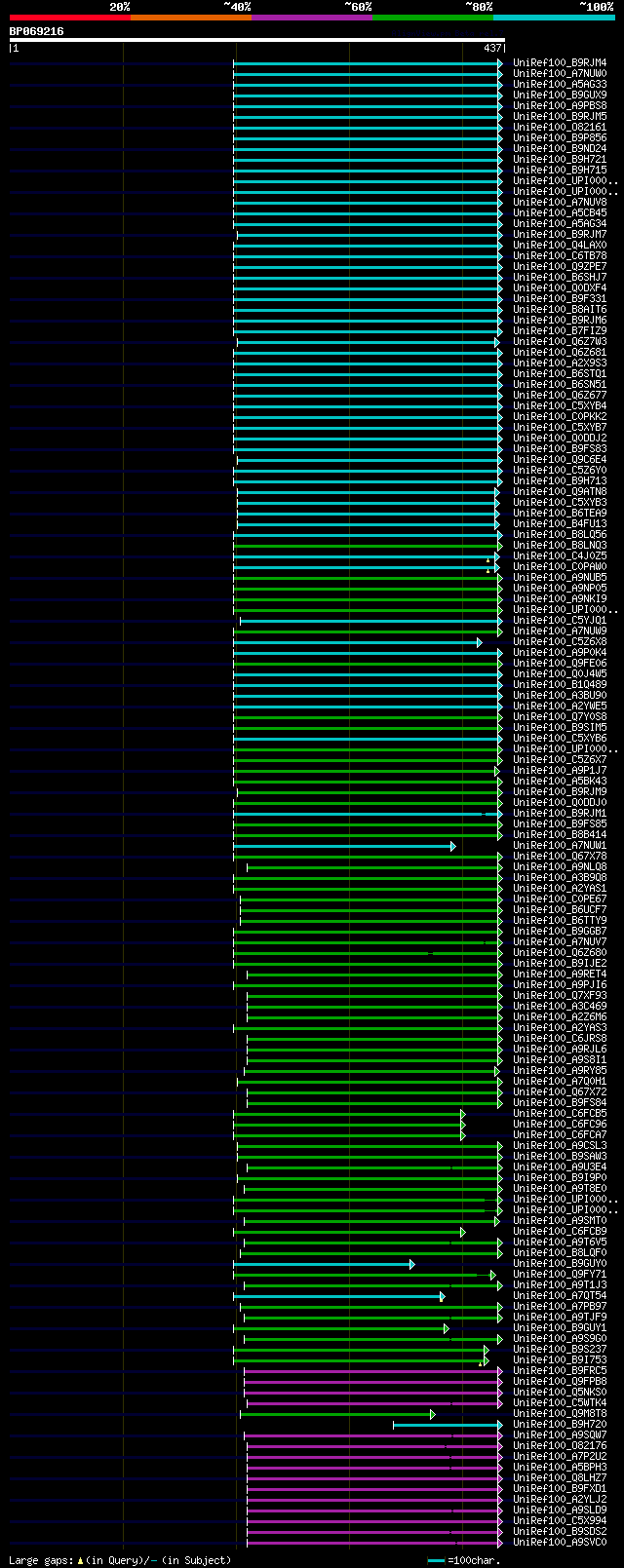Select label UniRef100_C6JRS8
This screenshot has width=624, height=1568.
(x=560, y=1039)
